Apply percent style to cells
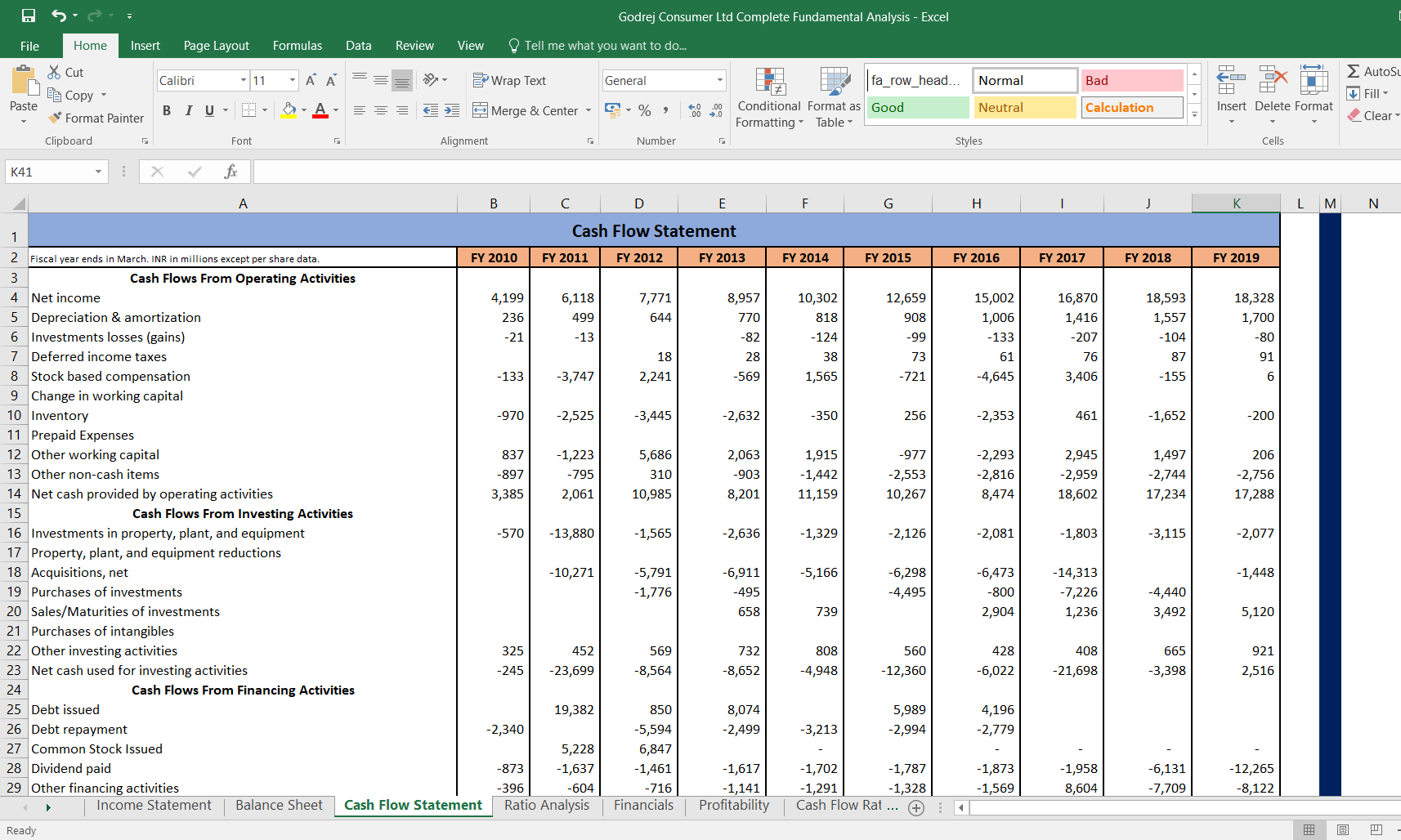The height and width of the screenshot is (840, 1401). point(645,109)
